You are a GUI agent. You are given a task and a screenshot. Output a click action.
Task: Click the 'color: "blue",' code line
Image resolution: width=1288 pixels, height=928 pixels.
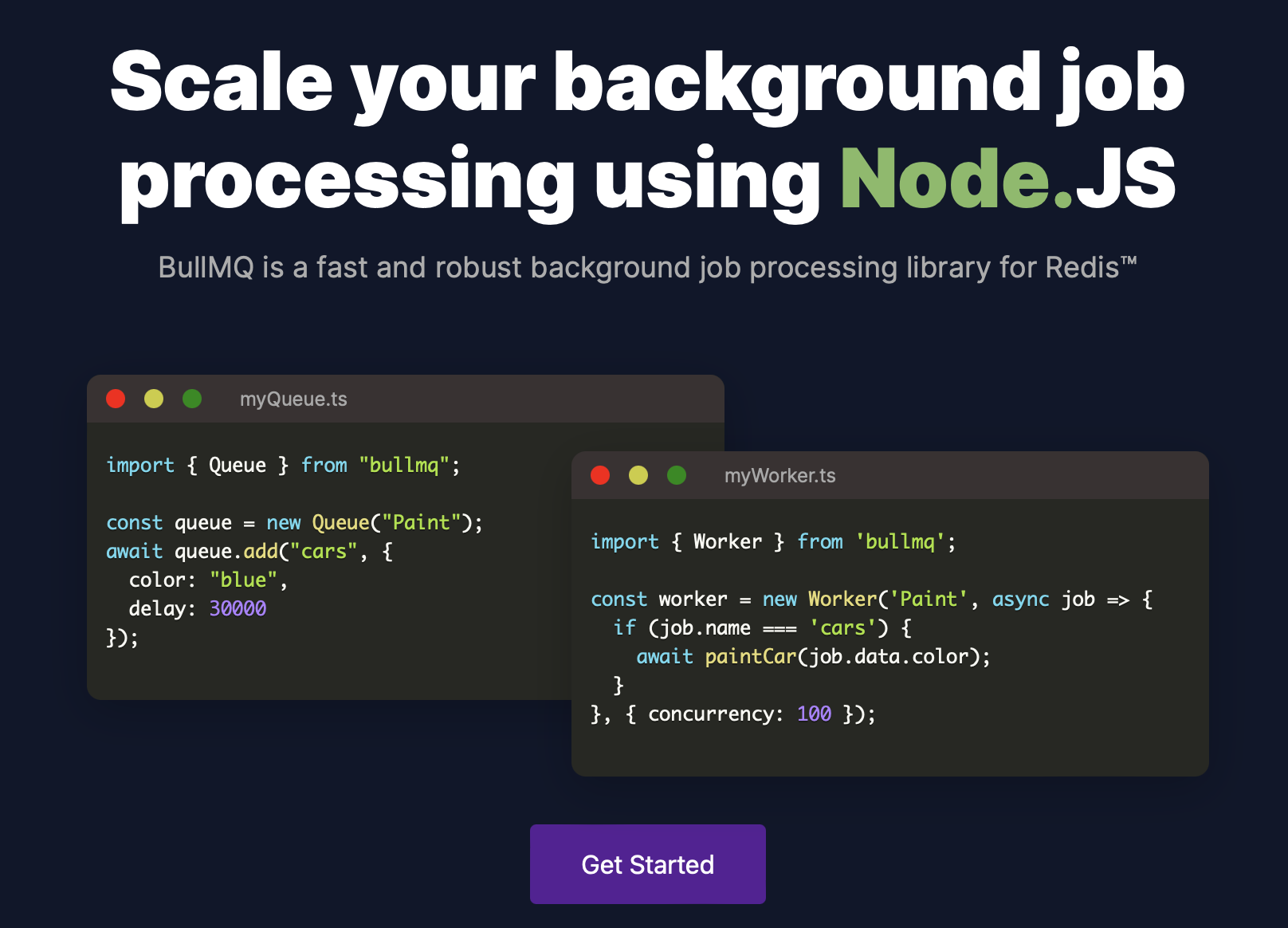pos(208,580)
